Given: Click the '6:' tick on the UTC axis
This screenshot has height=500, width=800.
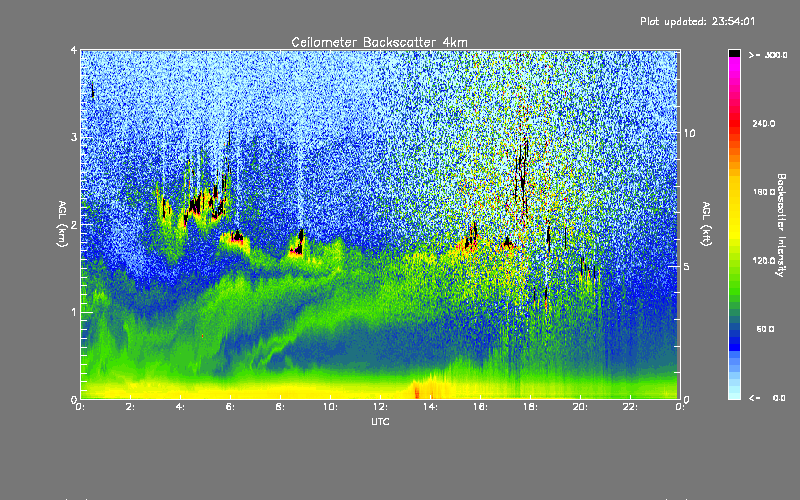Looking at the screenshot, I should (231, 407).
